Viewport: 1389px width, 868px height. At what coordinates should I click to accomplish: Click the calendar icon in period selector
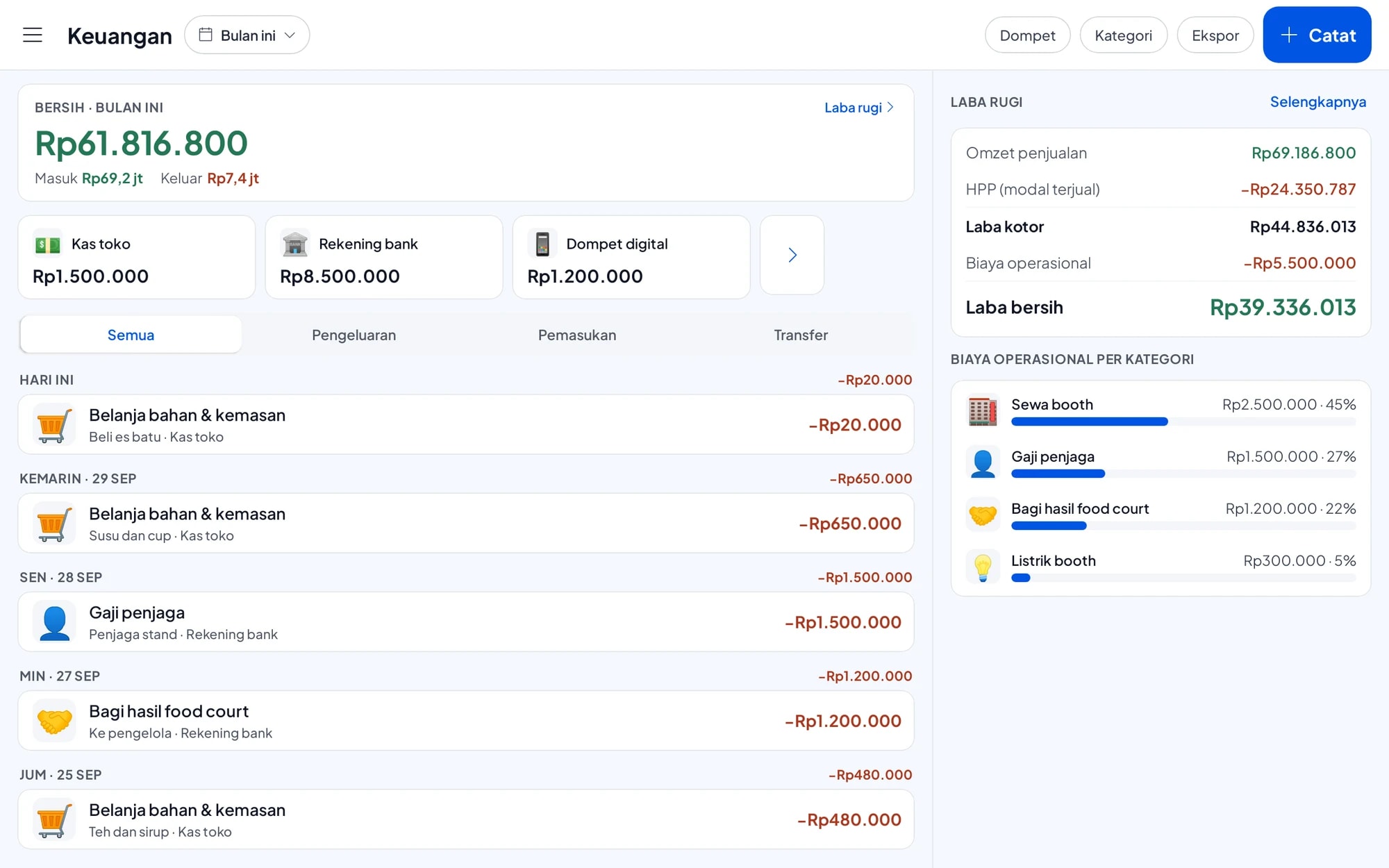pos(206,35)
